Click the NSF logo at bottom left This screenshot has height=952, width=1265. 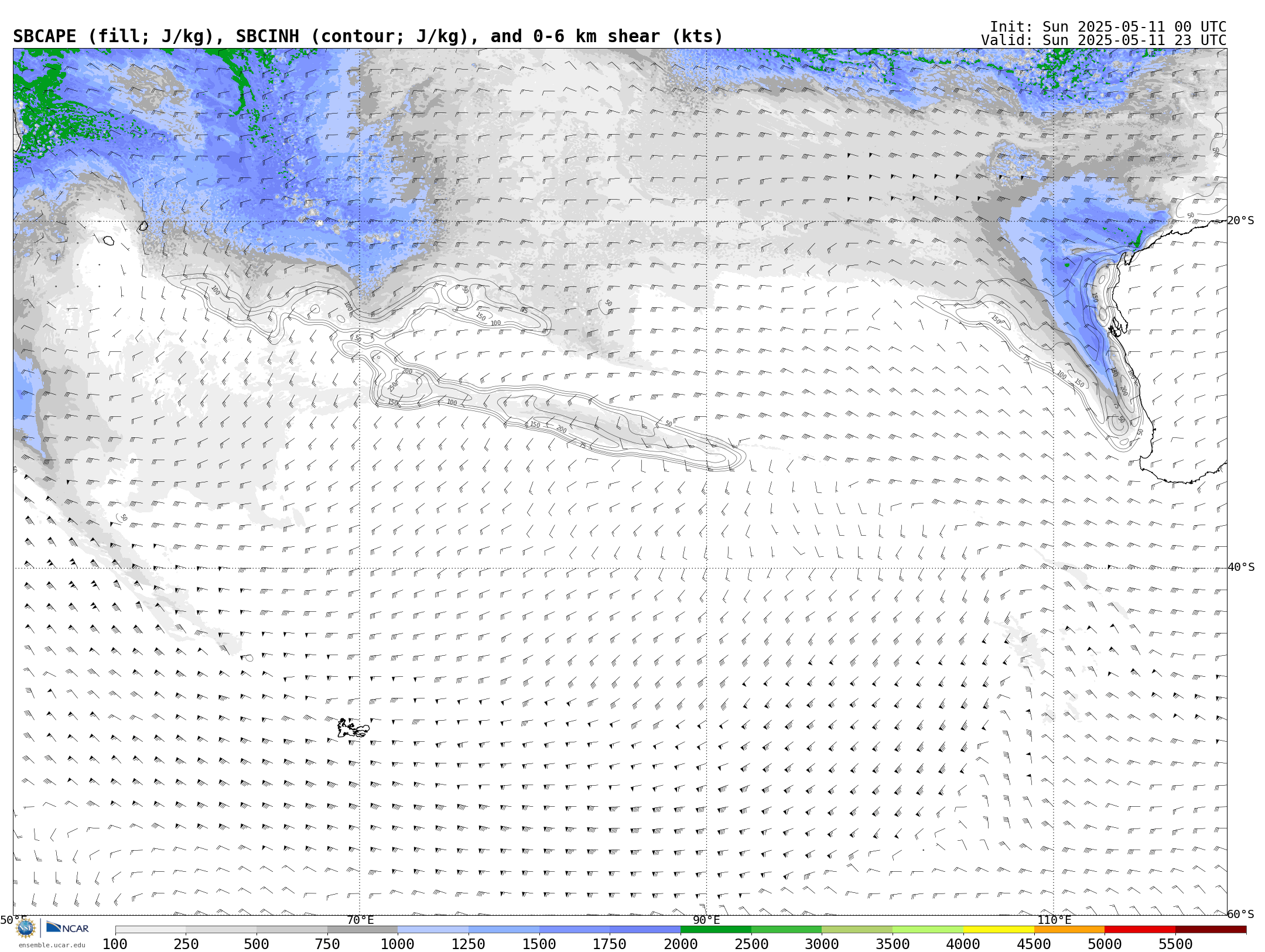(26, 928)
